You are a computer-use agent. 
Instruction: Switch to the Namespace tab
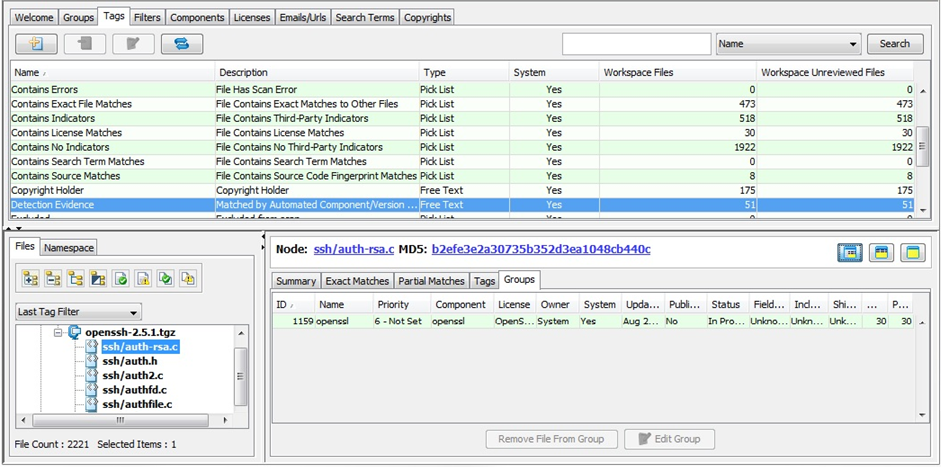click(69, 247)
